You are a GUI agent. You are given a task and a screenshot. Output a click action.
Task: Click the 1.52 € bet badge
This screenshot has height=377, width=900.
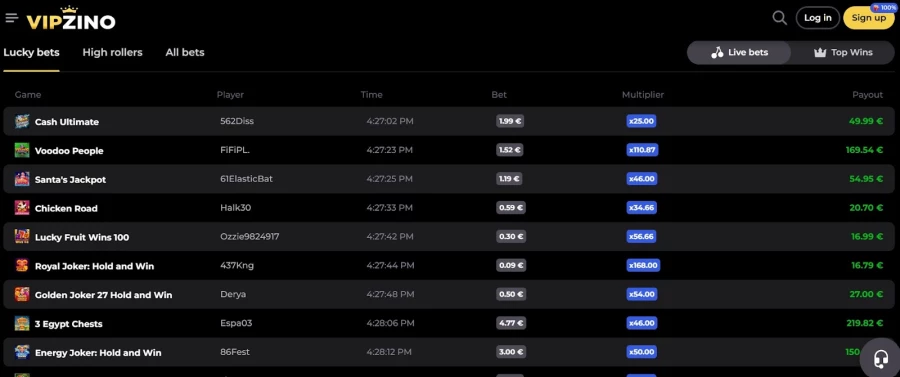tap(510, 150)
